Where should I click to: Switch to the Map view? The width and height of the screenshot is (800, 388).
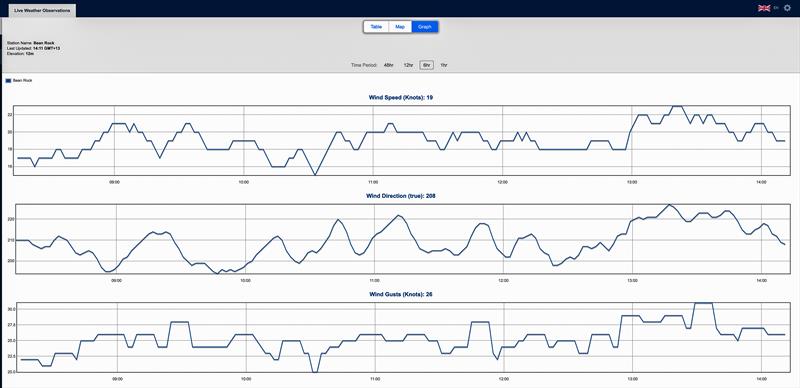(x=400, y=27)
